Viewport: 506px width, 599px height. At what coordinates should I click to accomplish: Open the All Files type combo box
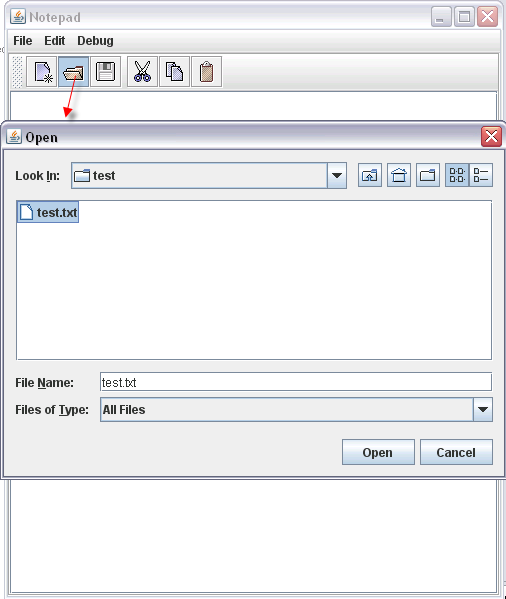296,410
